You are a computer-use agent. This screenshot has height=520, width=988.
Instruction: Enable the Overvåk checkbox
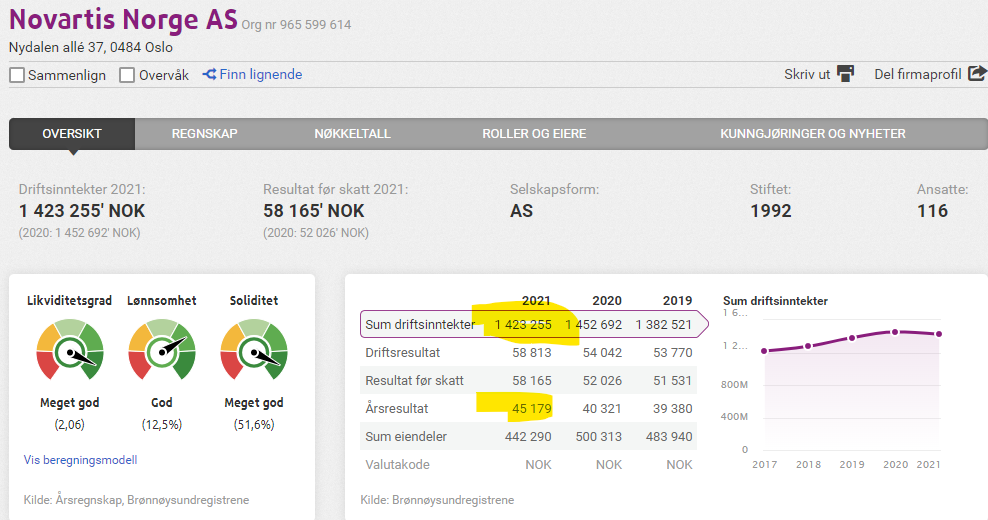[x=127, y=75]
